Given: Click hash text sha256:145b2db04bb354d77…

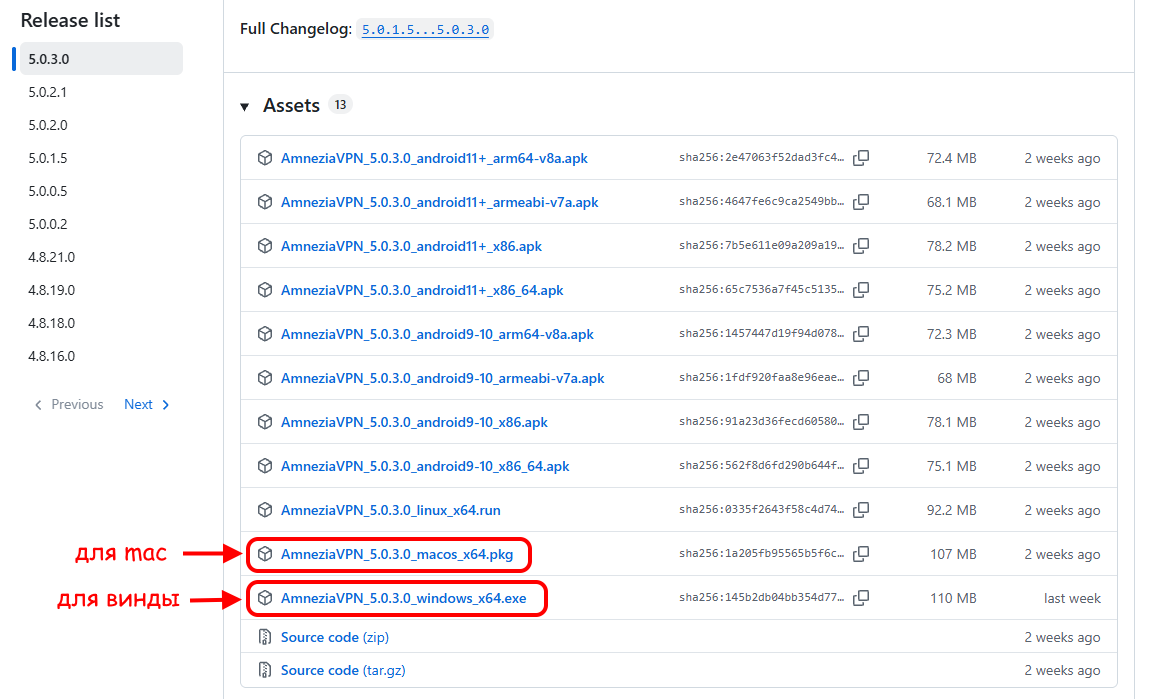Looking at the screenshot, I should pyautogui.click(x=761, y=598).
